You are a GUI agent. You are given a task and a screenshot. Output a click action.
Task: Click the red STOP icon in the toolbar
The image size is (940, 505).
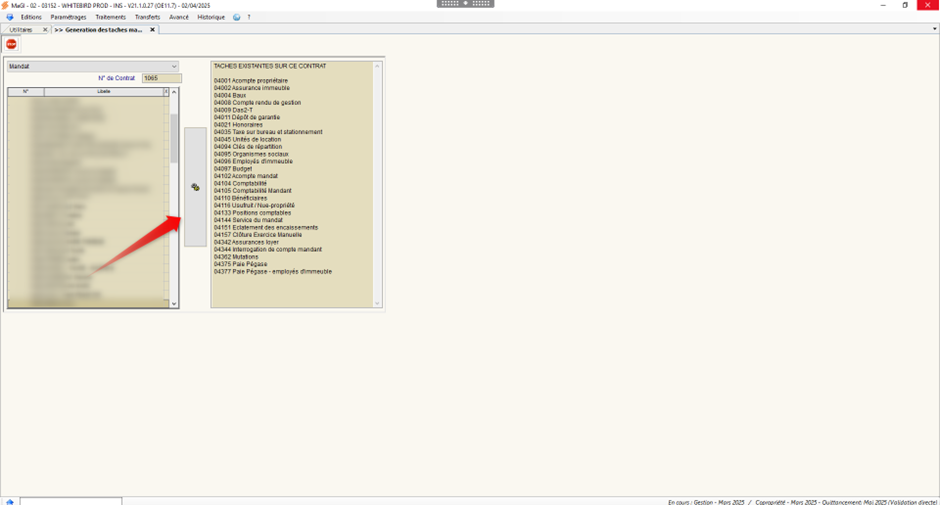tap(11, 44)
